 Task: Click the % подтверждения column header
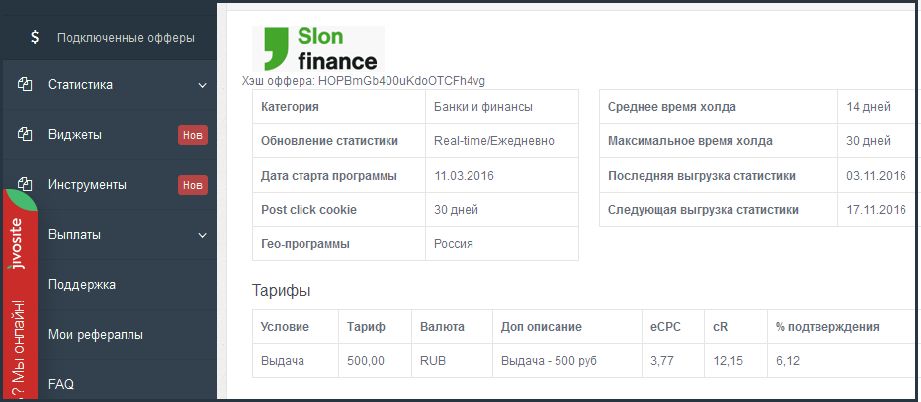pos(827,327)
